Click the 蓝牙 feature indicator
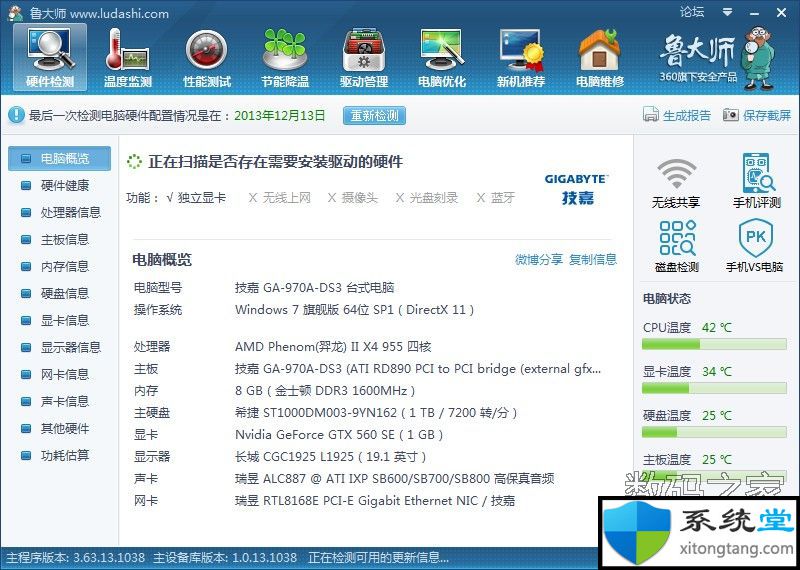The image size is (800, 570). coord(495,198)
